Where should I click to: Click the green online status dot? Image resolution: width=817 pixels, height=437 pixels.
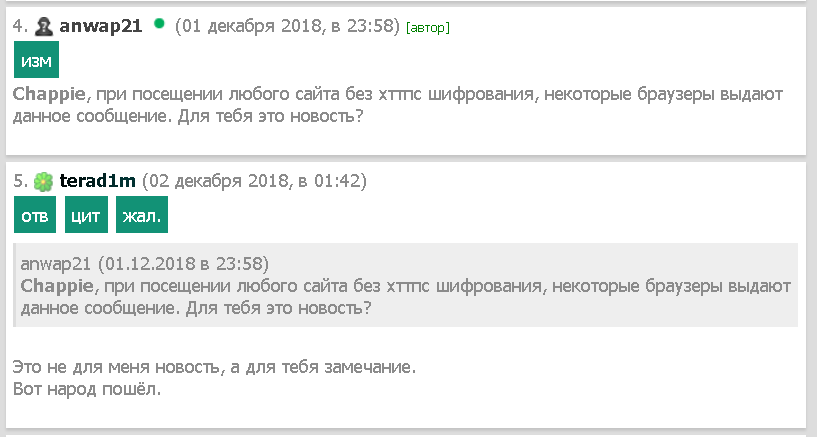point(159,24)
